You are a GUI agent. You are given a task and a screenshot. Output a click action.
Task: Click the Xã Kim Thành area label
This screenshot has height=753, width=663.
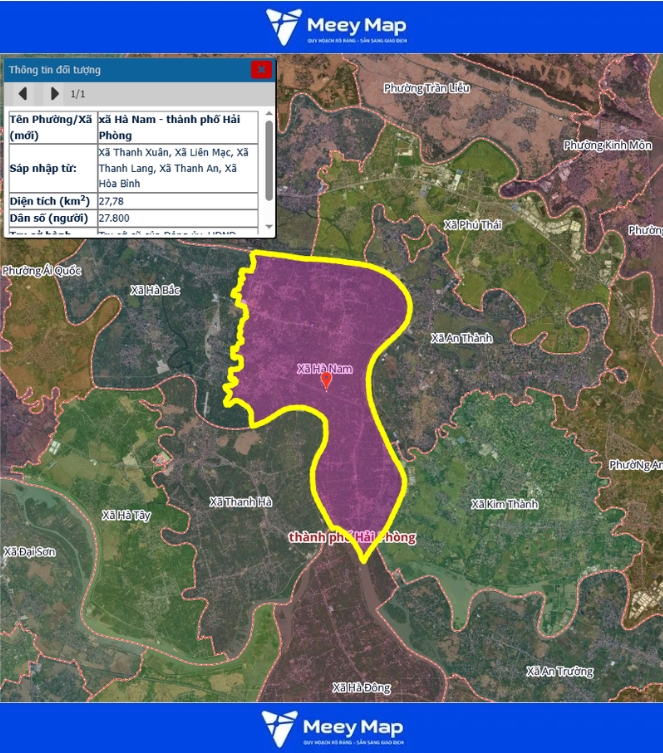(504, 504)
